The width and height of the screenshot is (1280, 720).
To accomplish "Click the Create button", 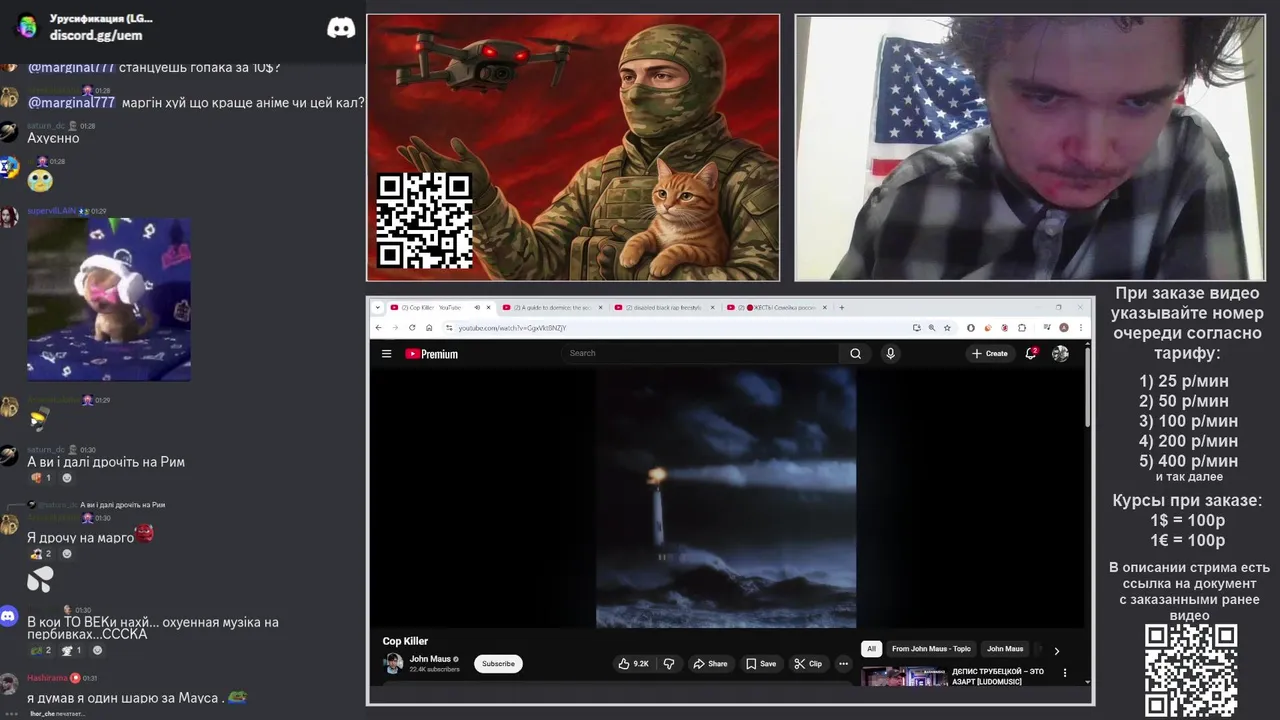I will click(x=989, y=353).
